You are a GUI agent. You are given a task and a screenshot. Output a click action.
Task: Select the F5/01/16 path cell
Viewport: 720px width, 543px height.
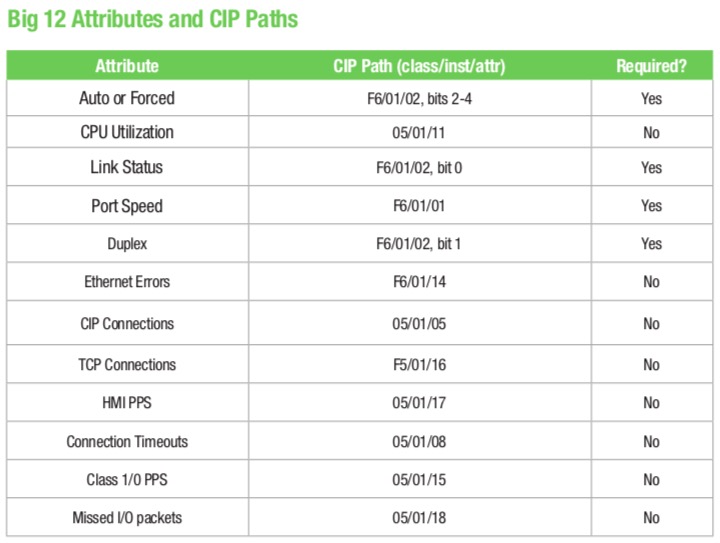419,364
